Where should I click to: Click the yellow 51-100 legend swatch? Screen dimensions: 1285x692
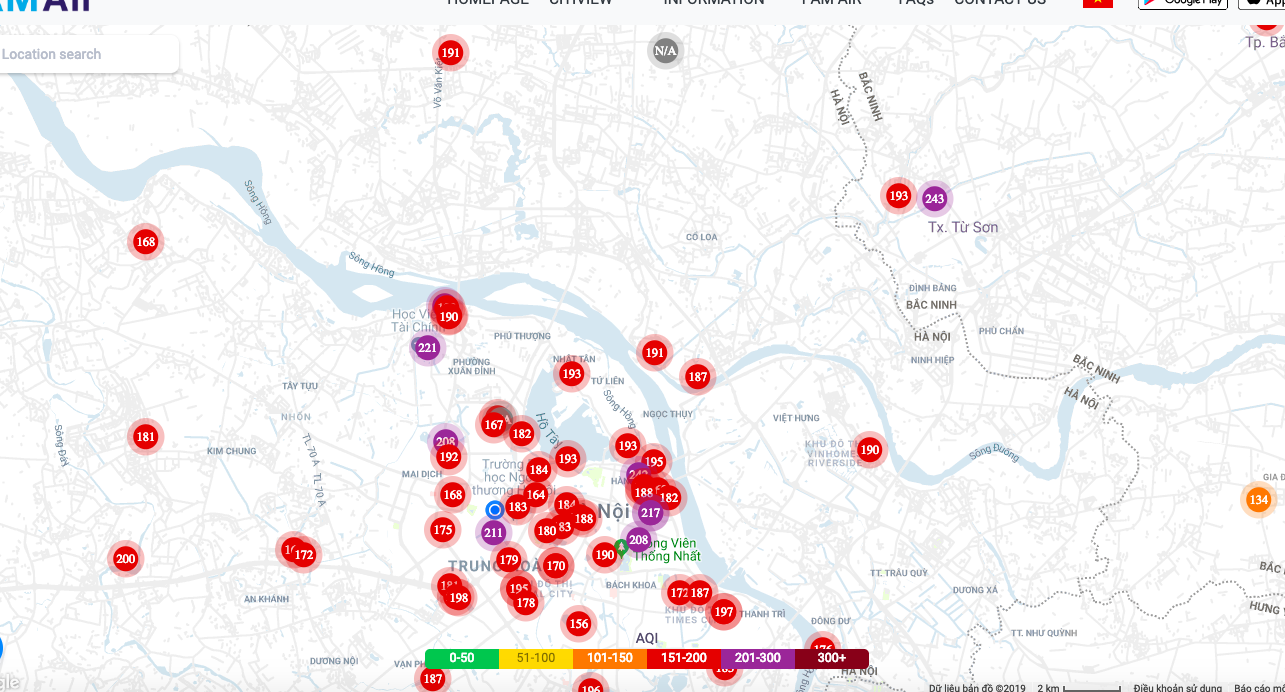[x=536, y=658]
